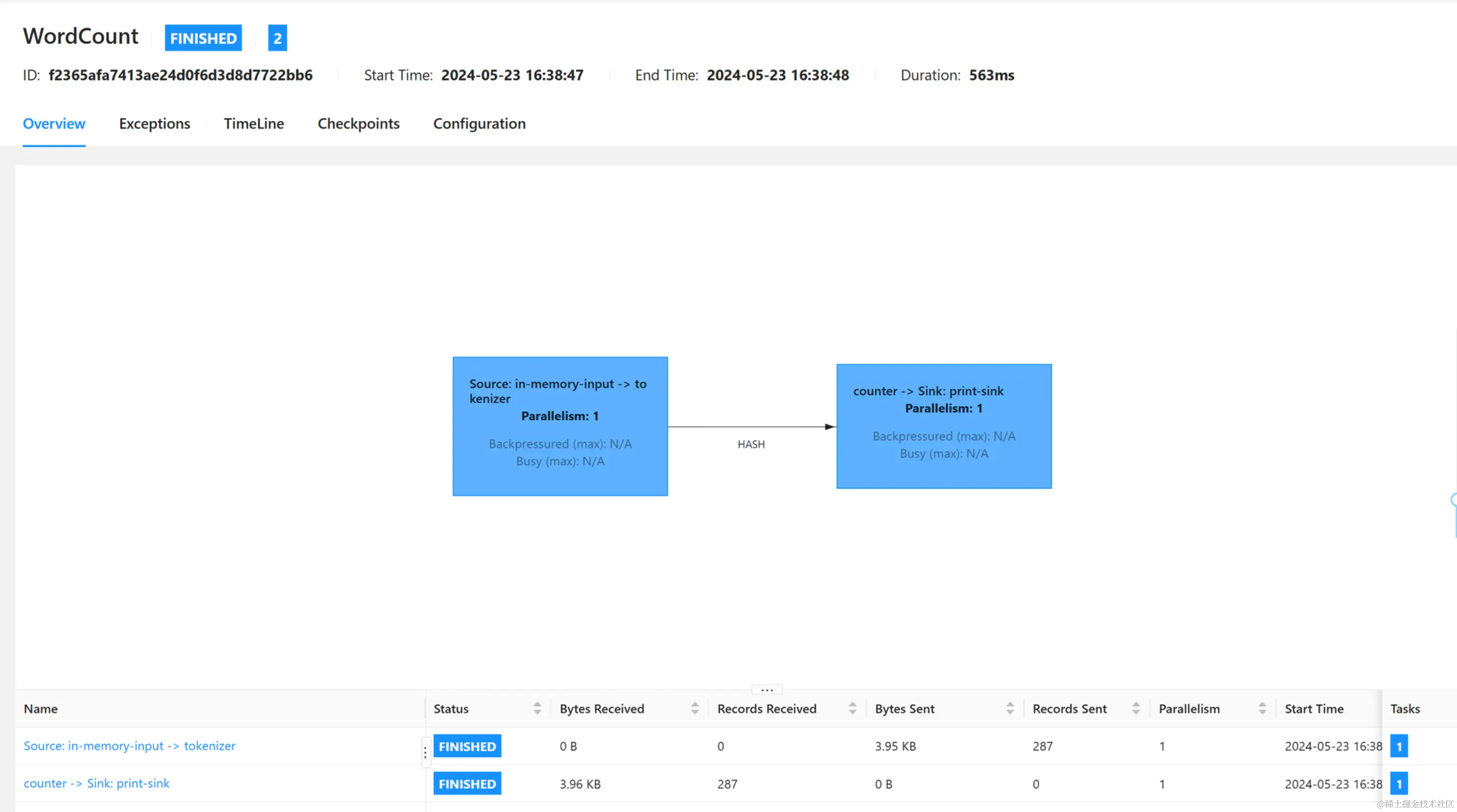Image resolution: width=1457 pixels, height=812 pixels.
Task: Sort by Records Sent column arrows
Action: coord(1136,708)
